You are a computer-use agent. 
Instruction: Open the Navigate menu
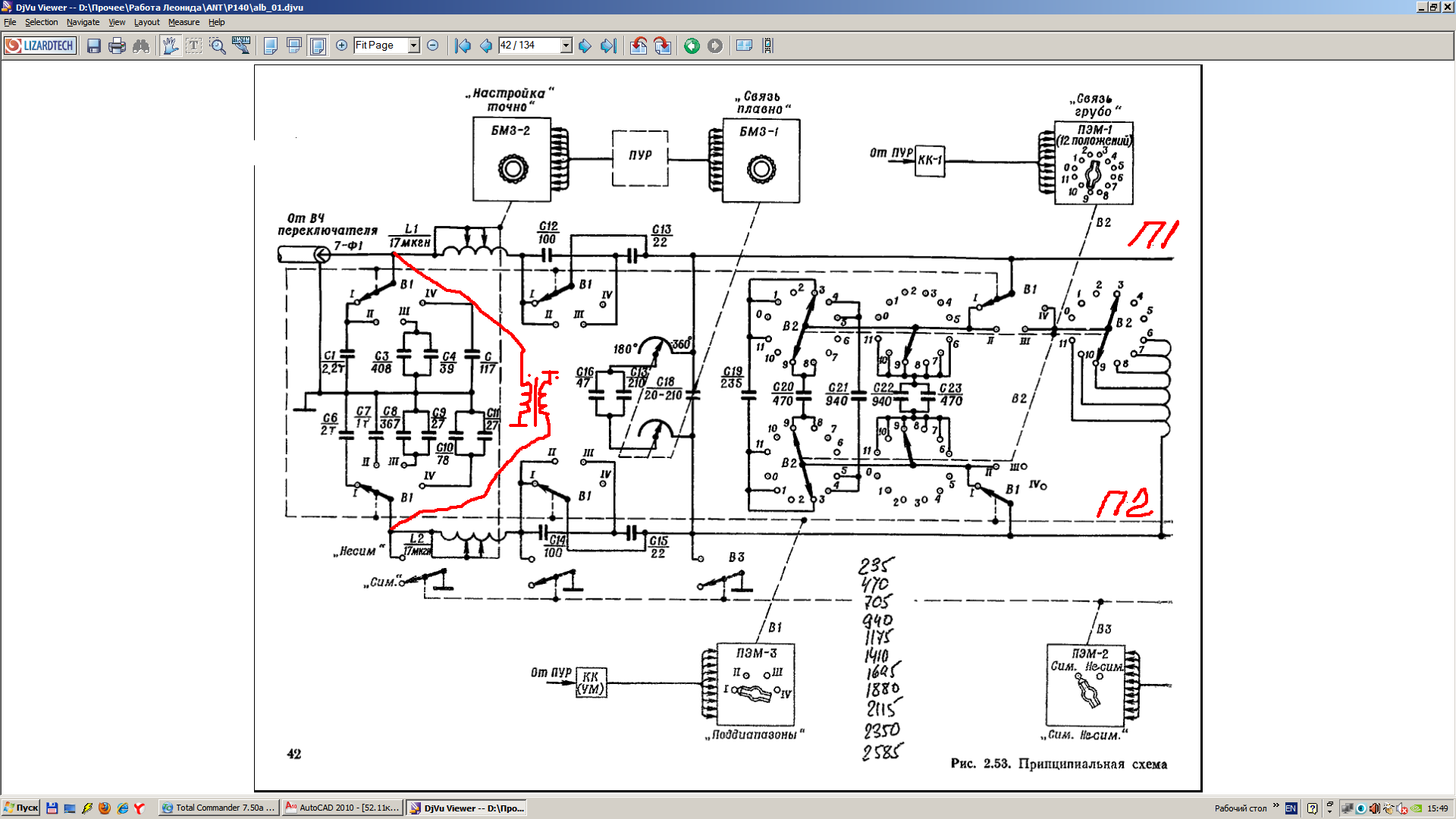click(x=83, y=22)
